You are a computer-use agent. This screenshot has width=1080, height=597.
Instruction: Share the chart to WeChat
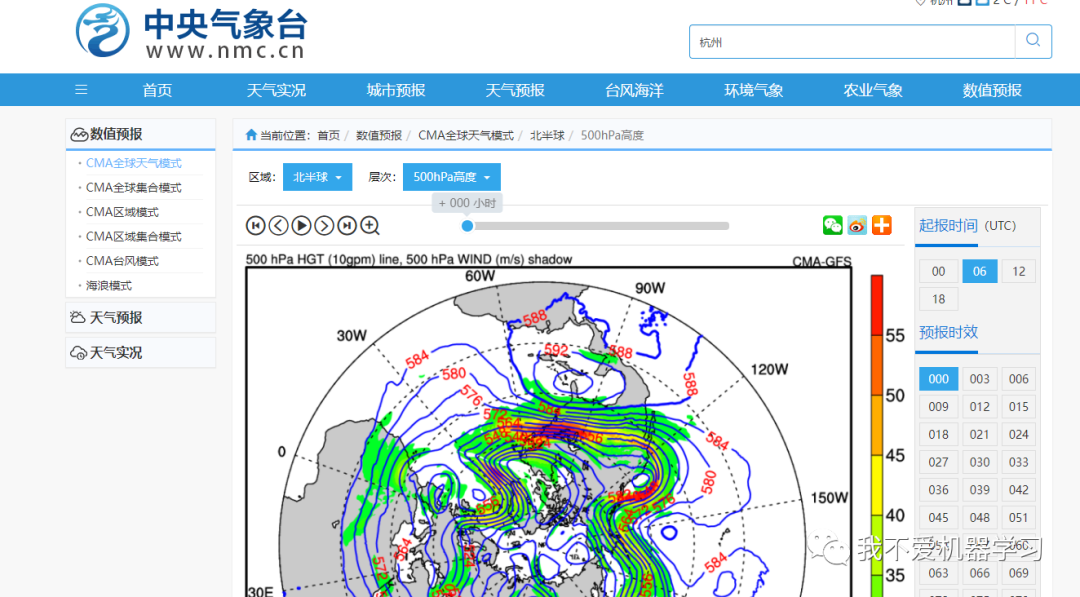coord(832,225)
